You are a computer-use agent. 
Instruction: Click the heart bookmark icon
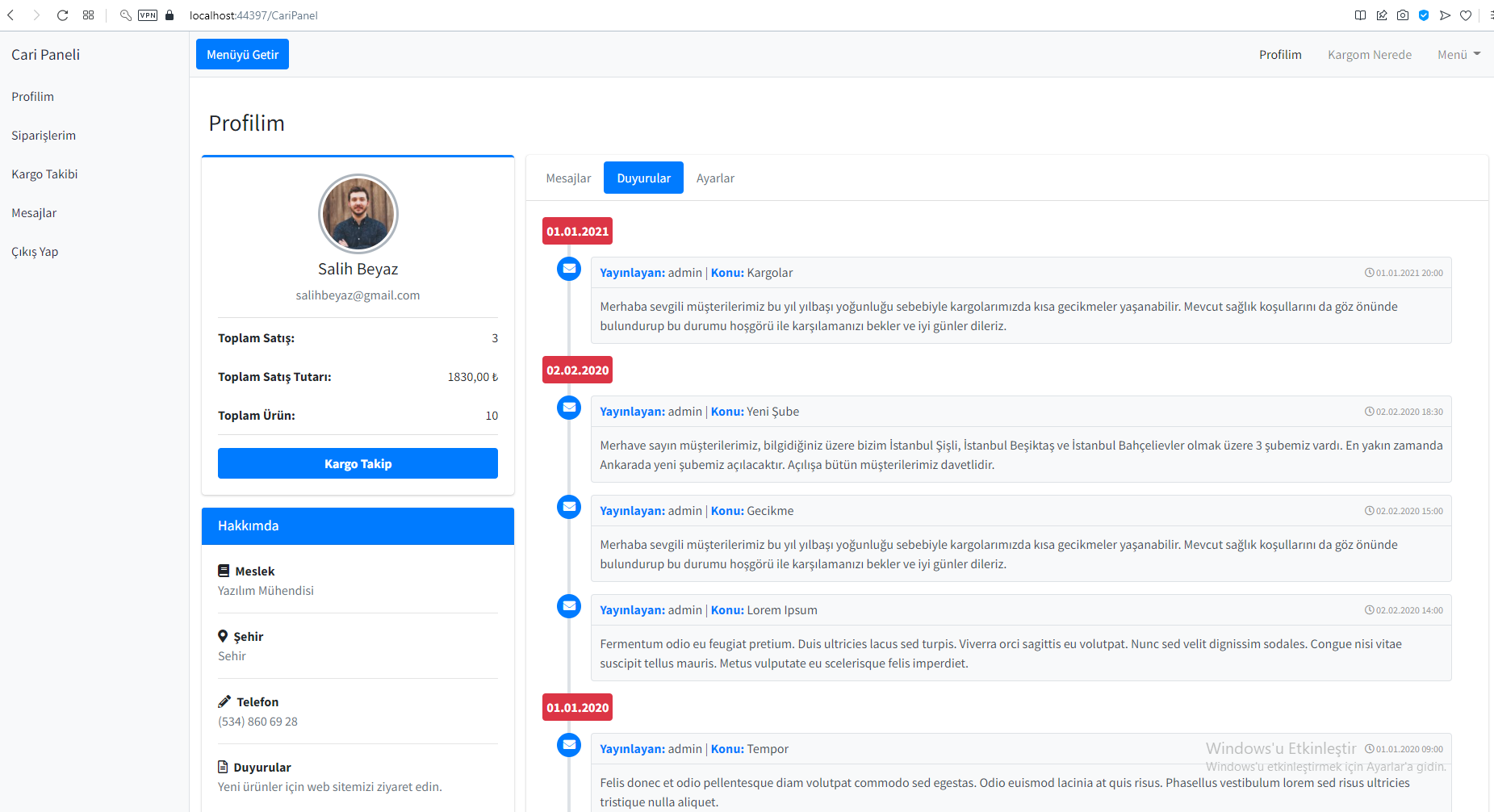1466,15
